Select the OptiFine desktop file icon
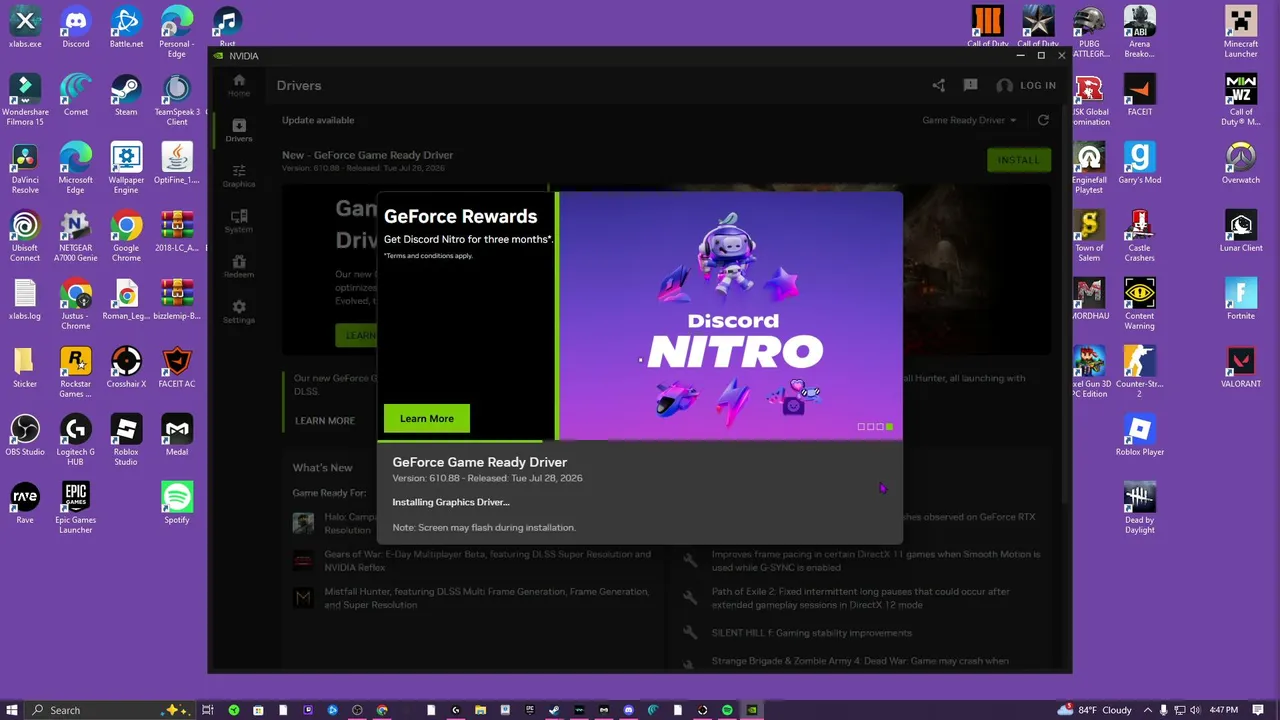Viewport: 1280px width, 720px height. [x=177, y=162]
